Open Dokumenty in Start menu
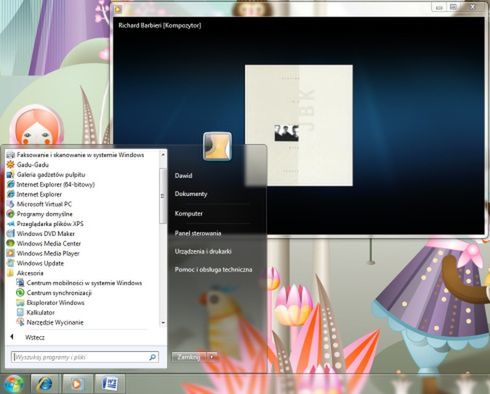The image size is (490, 394). coord(191,194)
